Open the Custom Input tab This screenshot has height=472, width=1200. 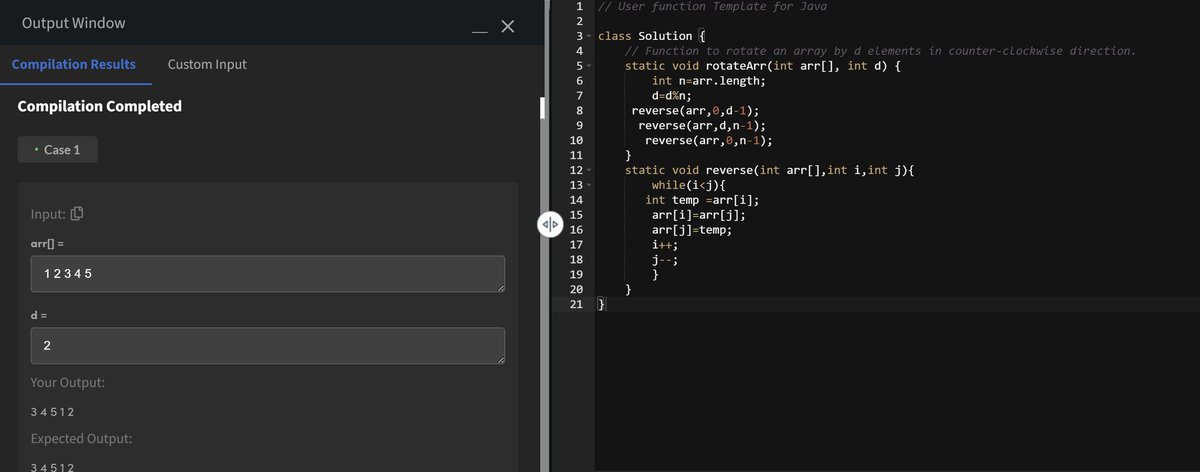207,64
